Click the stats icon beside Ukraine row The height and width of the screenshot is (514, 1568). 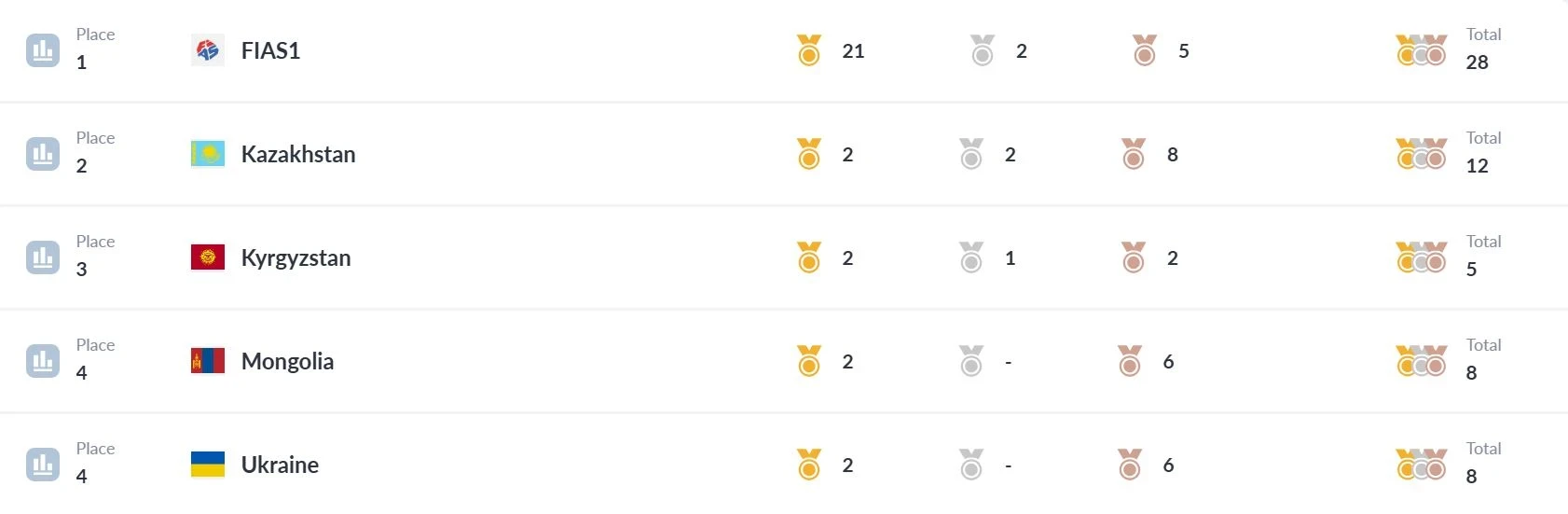[x=43, y=465]
